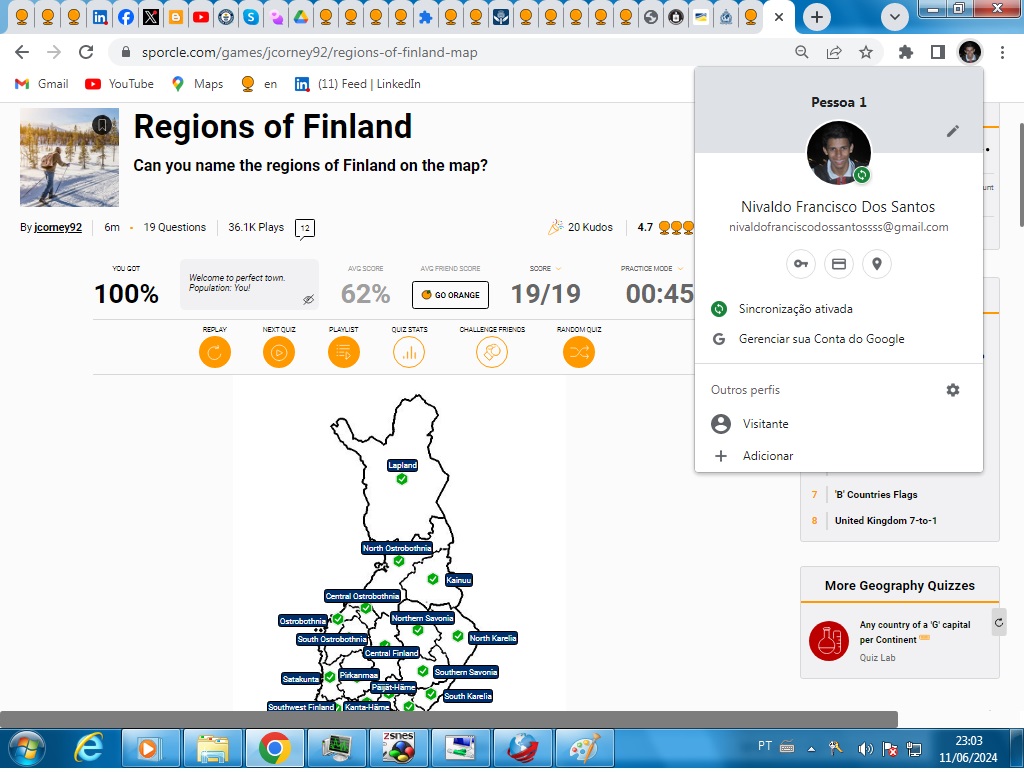Start a Random Quiz via its icon
This screenshot has height=772, width=1024.
click(578, 352)
